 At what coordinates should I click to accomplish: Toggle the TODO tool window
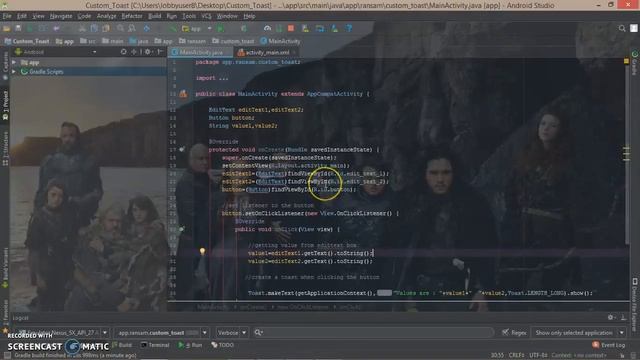click(222, 345)
